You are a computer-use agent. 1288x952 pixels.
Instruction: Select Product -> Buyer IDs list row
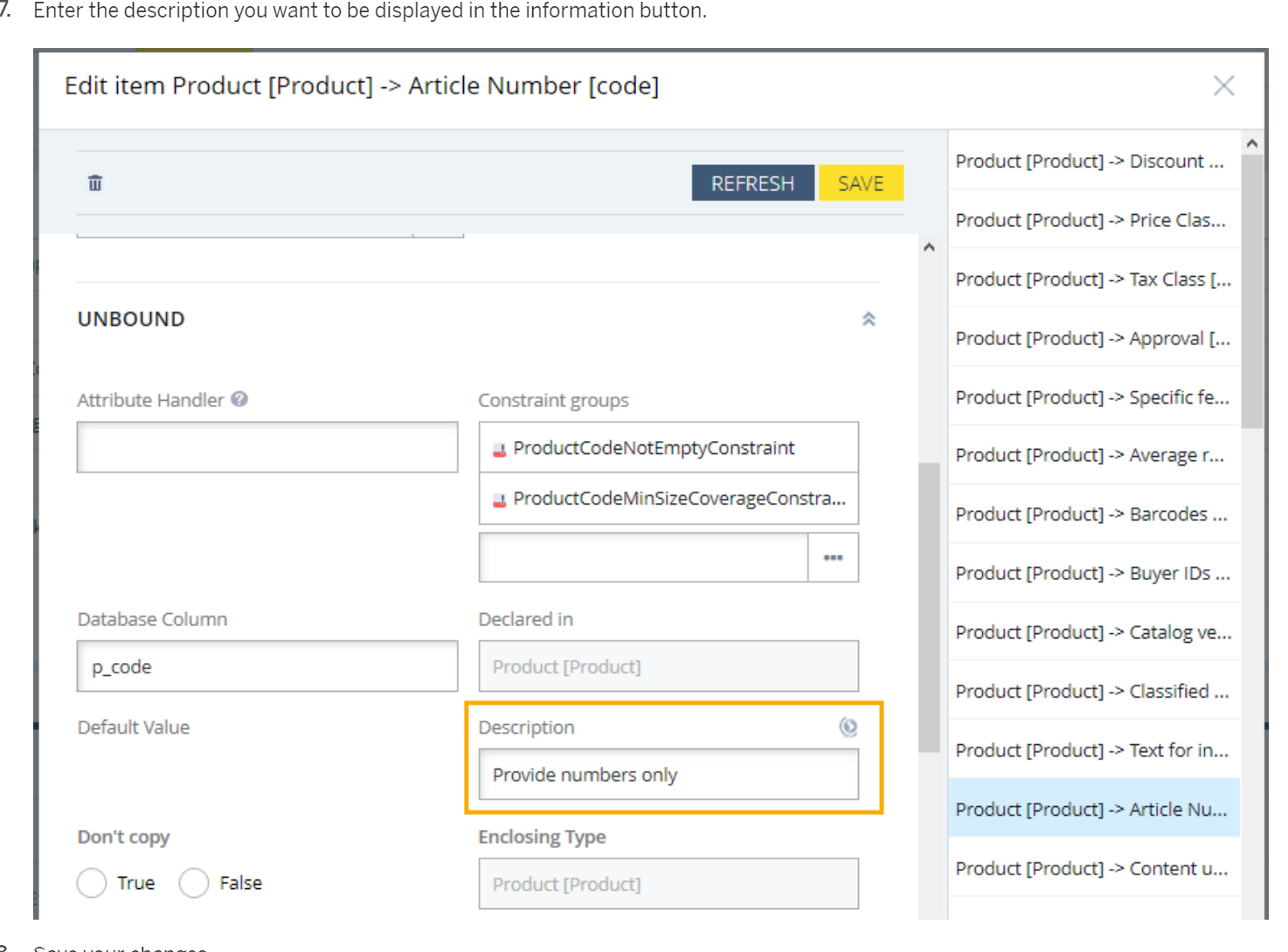[1094, 573]
